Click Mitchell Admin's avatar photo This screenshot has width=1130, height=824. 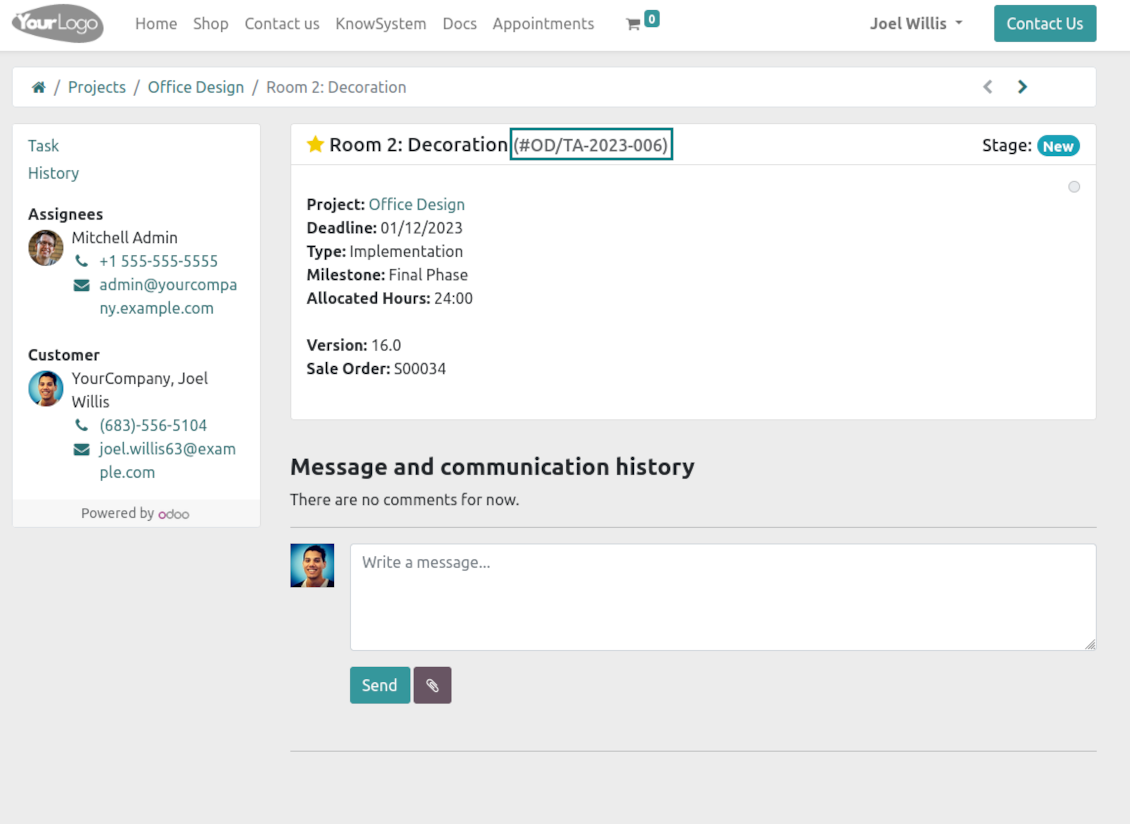45,248
